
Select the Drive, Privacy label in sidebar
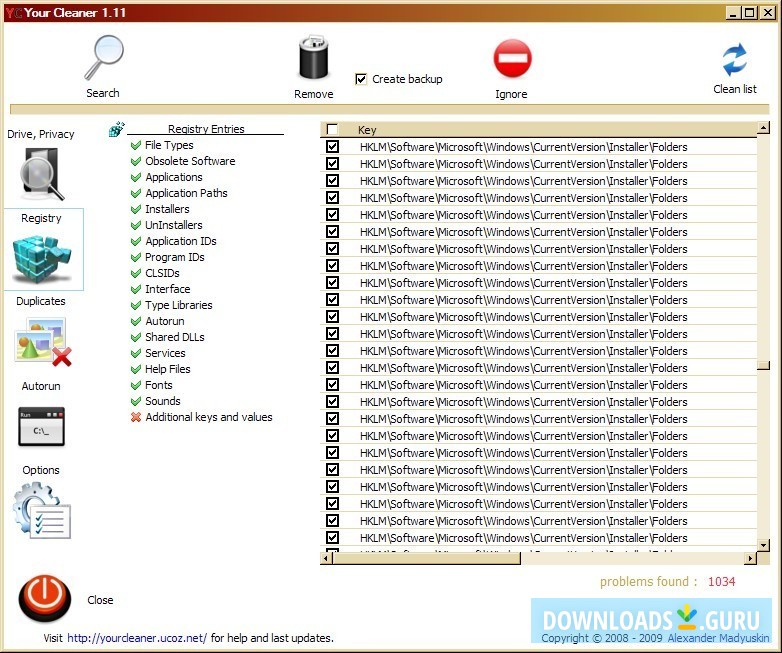(x=41, y=134)
